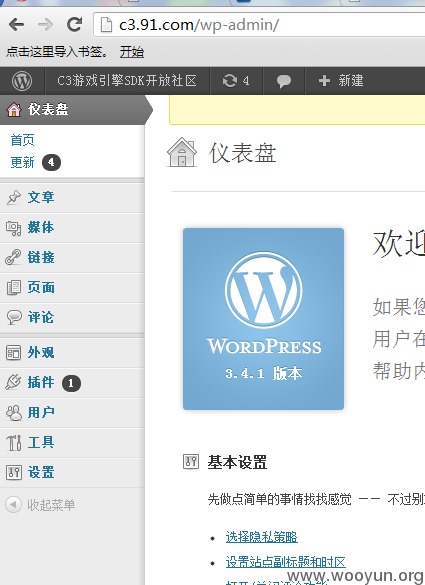Screen dimensions: 425x585
Task: Click the page icon in the address bar
Action: [x=106, y=25]
